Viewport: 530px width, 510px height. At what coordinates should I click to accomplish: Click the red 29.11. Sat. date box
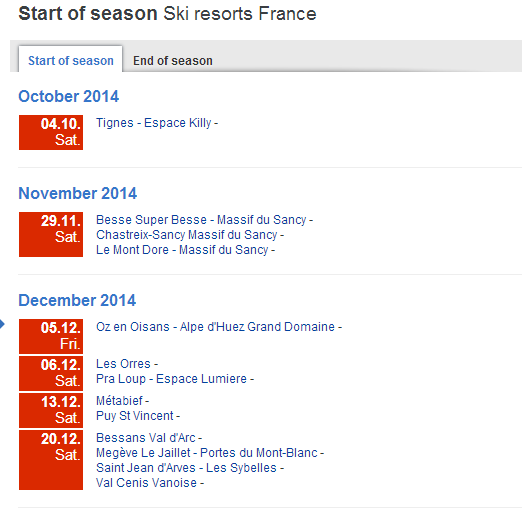[51, 235]
